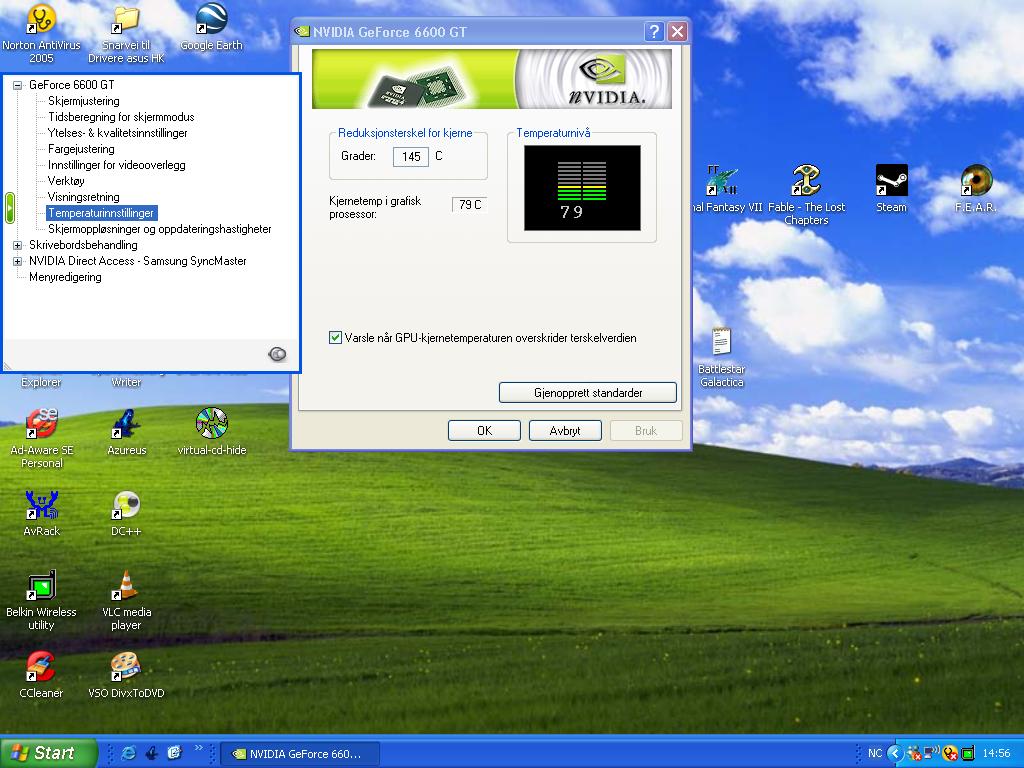Expand the Skrivebordsbehandling node
The image size is (1024, 768).
[17, 246]
